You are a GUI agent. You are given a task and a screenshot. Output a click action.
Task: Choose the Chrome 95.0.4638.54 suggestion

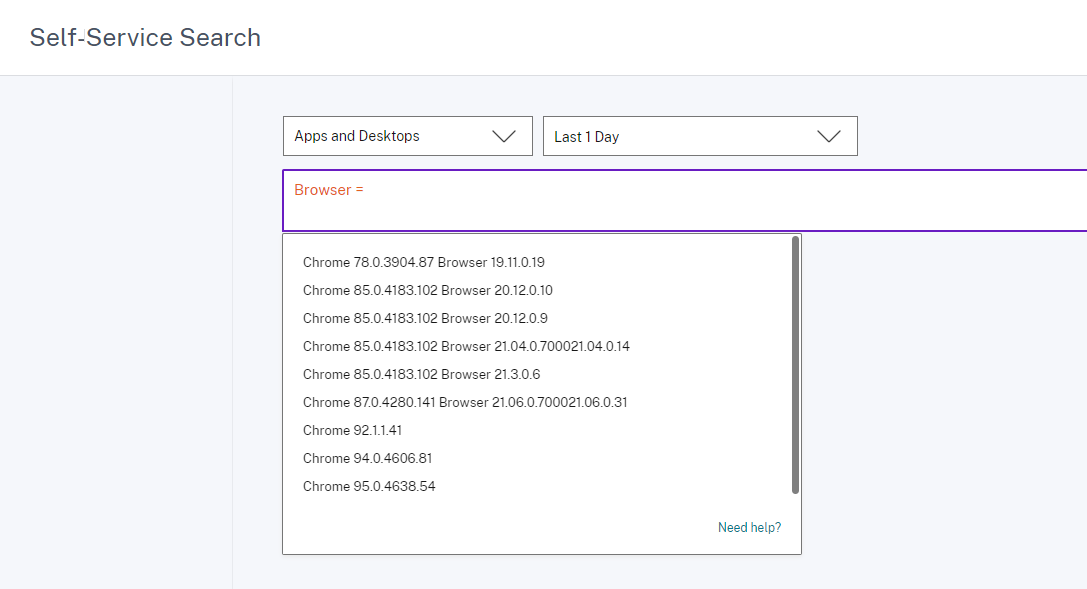point(369,486)
